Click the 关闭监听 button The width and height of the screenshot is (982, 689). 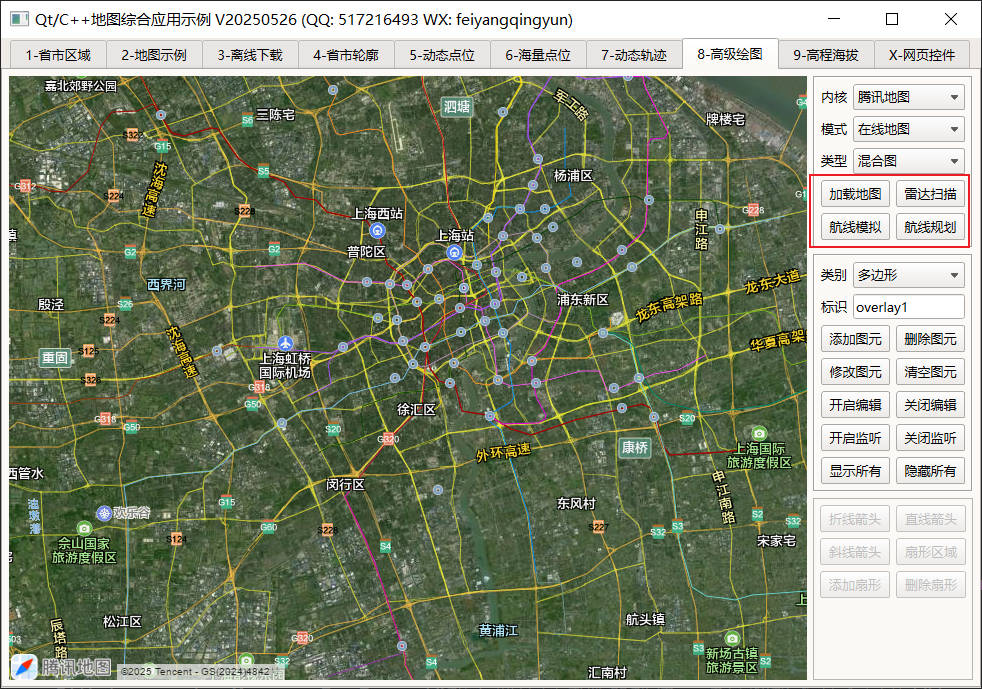(930, 438)
